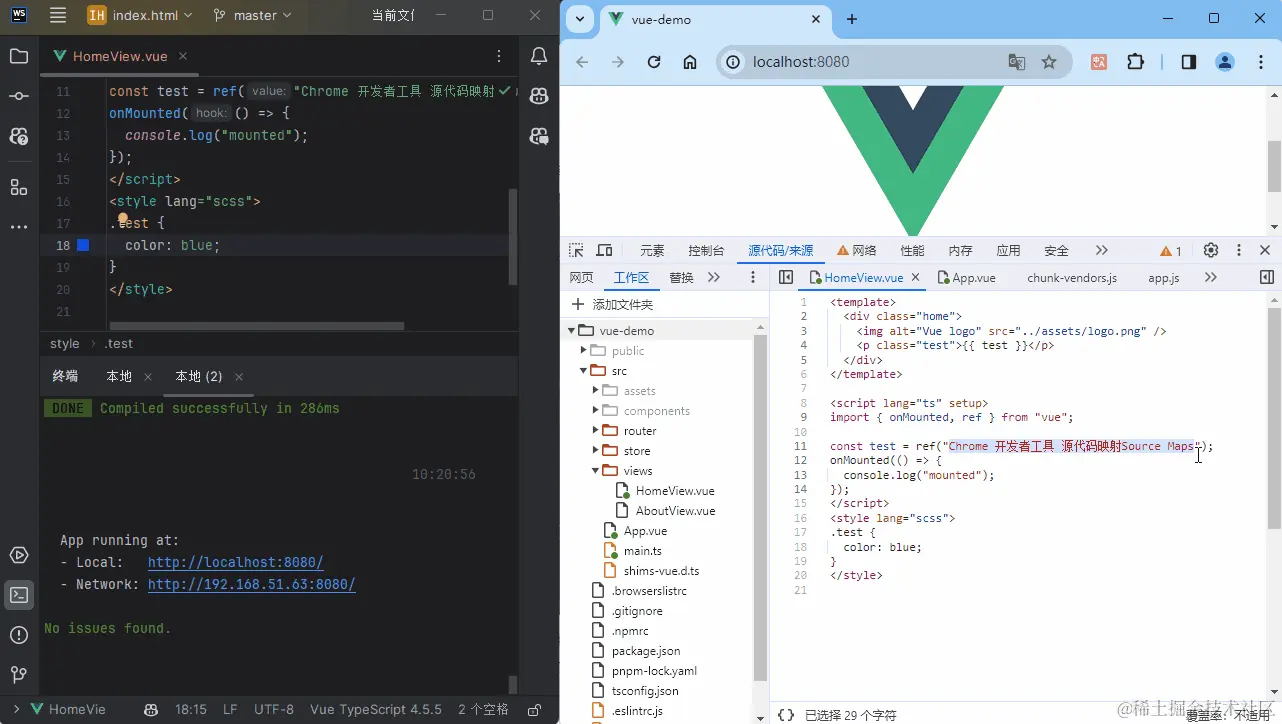Open translation extension icon in Chrome toolbar

point(1099,62)
